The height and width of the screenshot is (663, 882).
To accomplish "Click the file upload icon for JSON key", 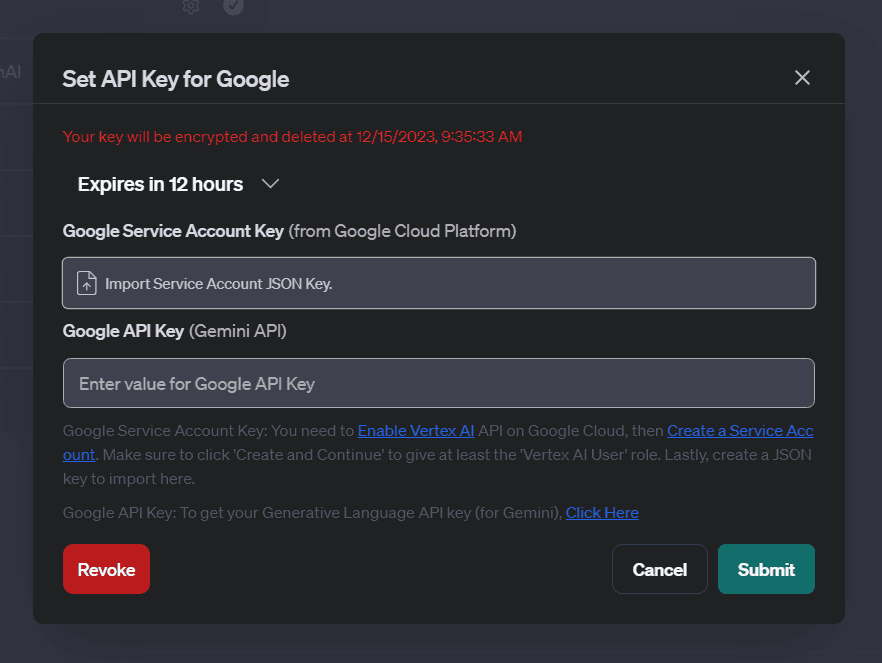I will pos(87,283).
